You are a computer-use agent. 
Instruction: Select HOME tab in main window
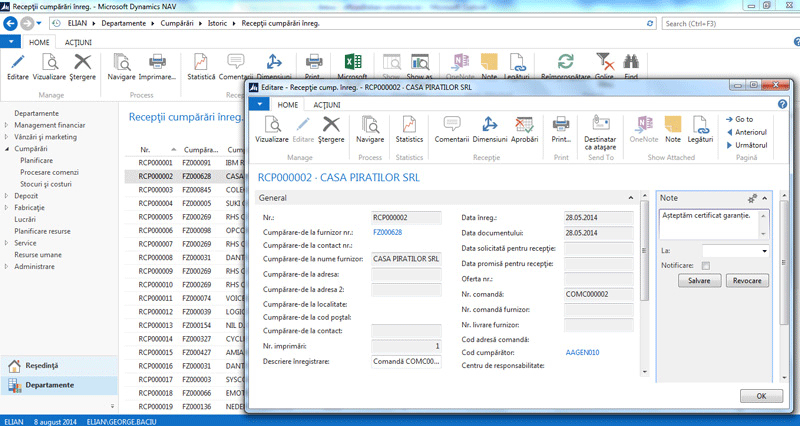[x=39, y=42]
